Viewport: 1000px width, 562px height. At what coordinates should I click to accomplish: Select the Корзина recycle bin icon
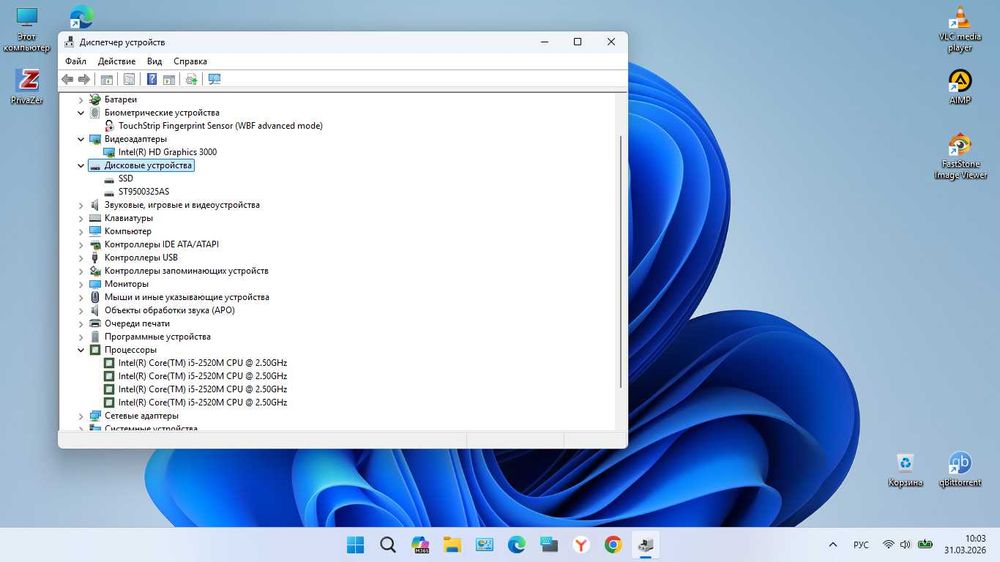coord(905,470)
